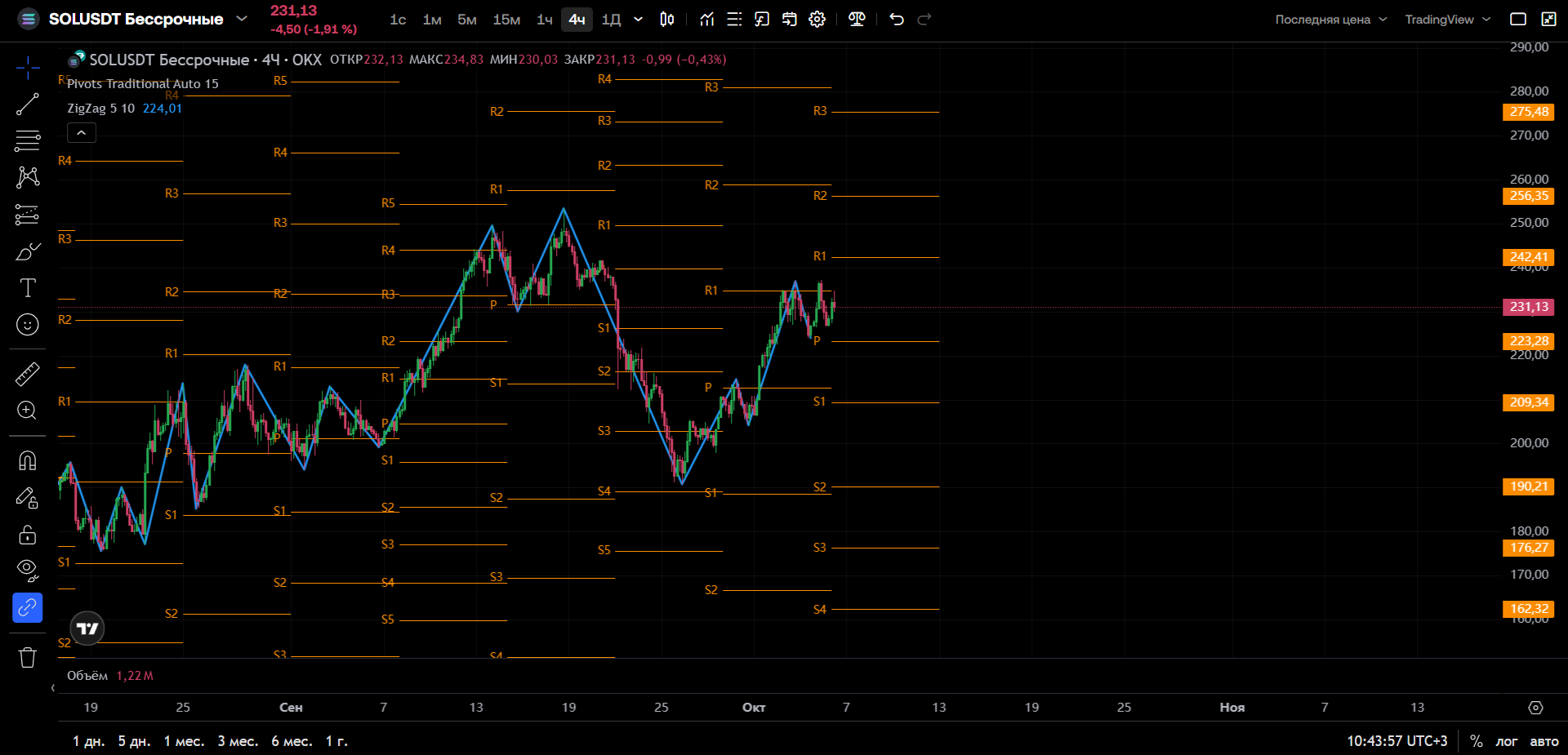Expand the more timeframes chevron

639,20
